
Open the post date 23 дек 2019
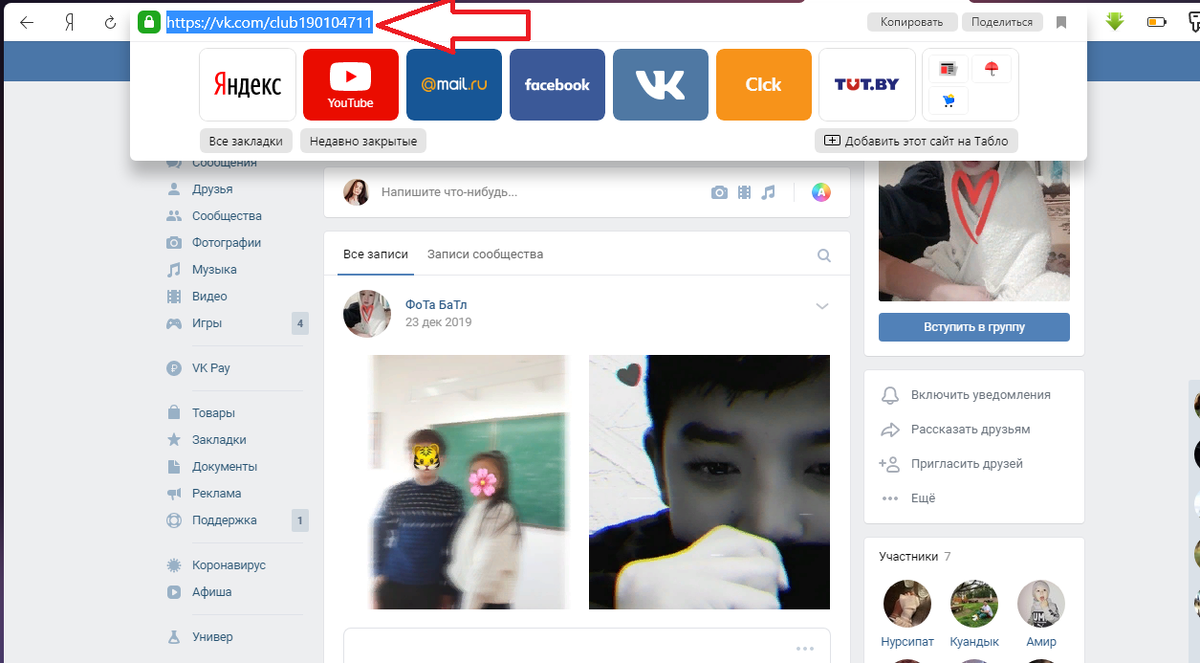point(438,323)
